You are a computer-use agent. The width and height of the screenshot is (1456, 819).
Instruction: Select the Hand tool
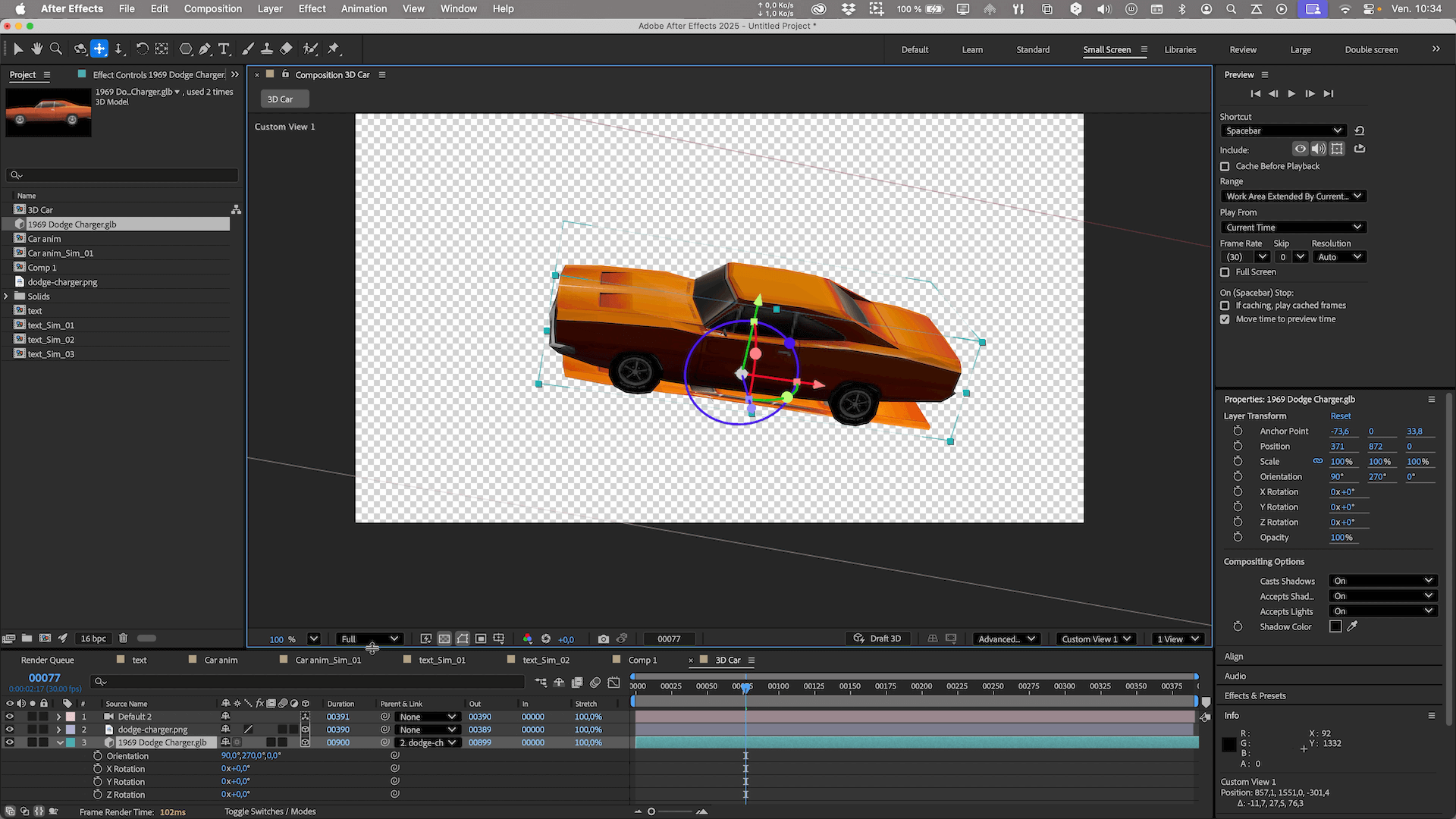click(36, 49)
